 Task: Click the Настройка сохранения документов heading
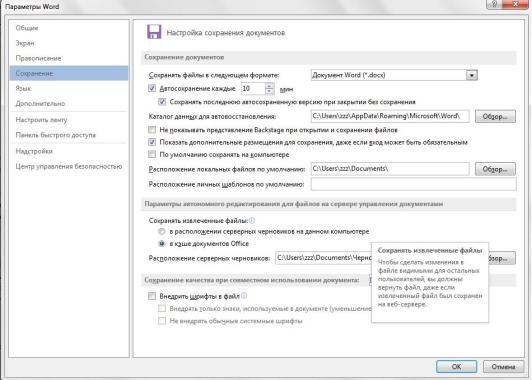[x=226, y=33]
